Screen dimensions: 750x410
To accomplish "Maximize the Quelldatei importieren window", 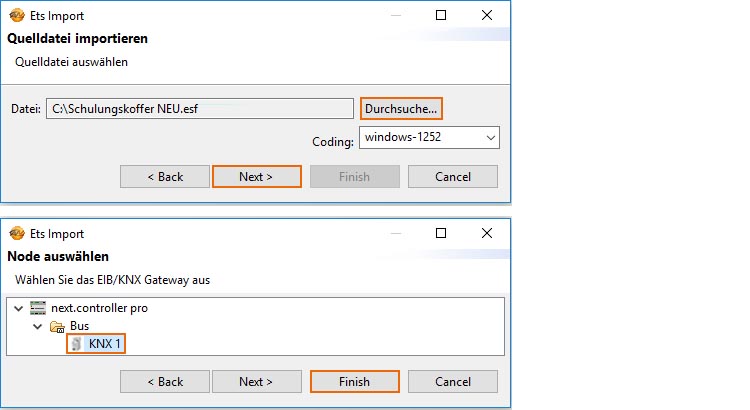I will click(x=441, y=16).
